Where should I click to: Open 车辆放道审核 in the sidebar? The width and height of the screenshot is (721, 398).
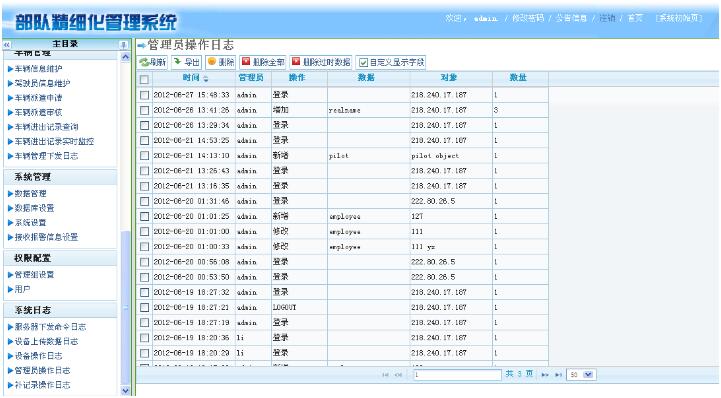(39, 112)
